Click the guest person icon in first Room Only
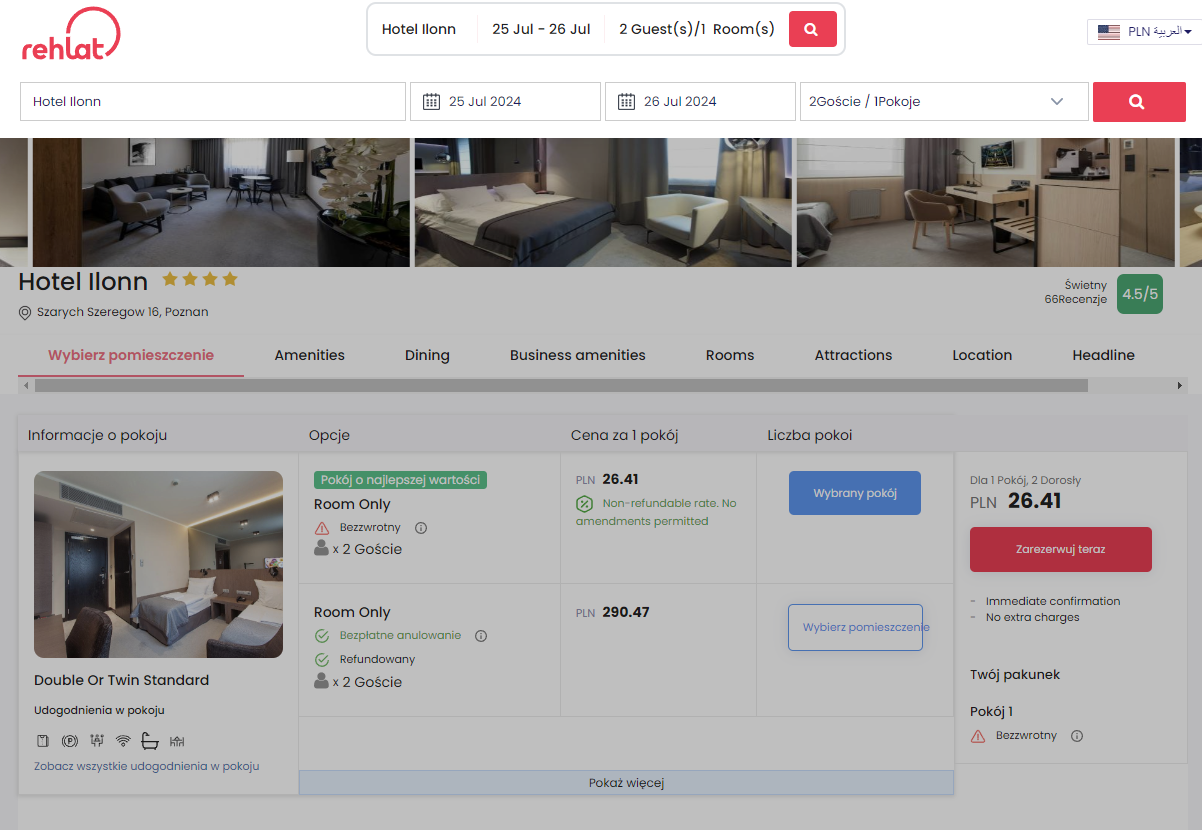The width and height of the screenshot is (1202, 830). 321,548
